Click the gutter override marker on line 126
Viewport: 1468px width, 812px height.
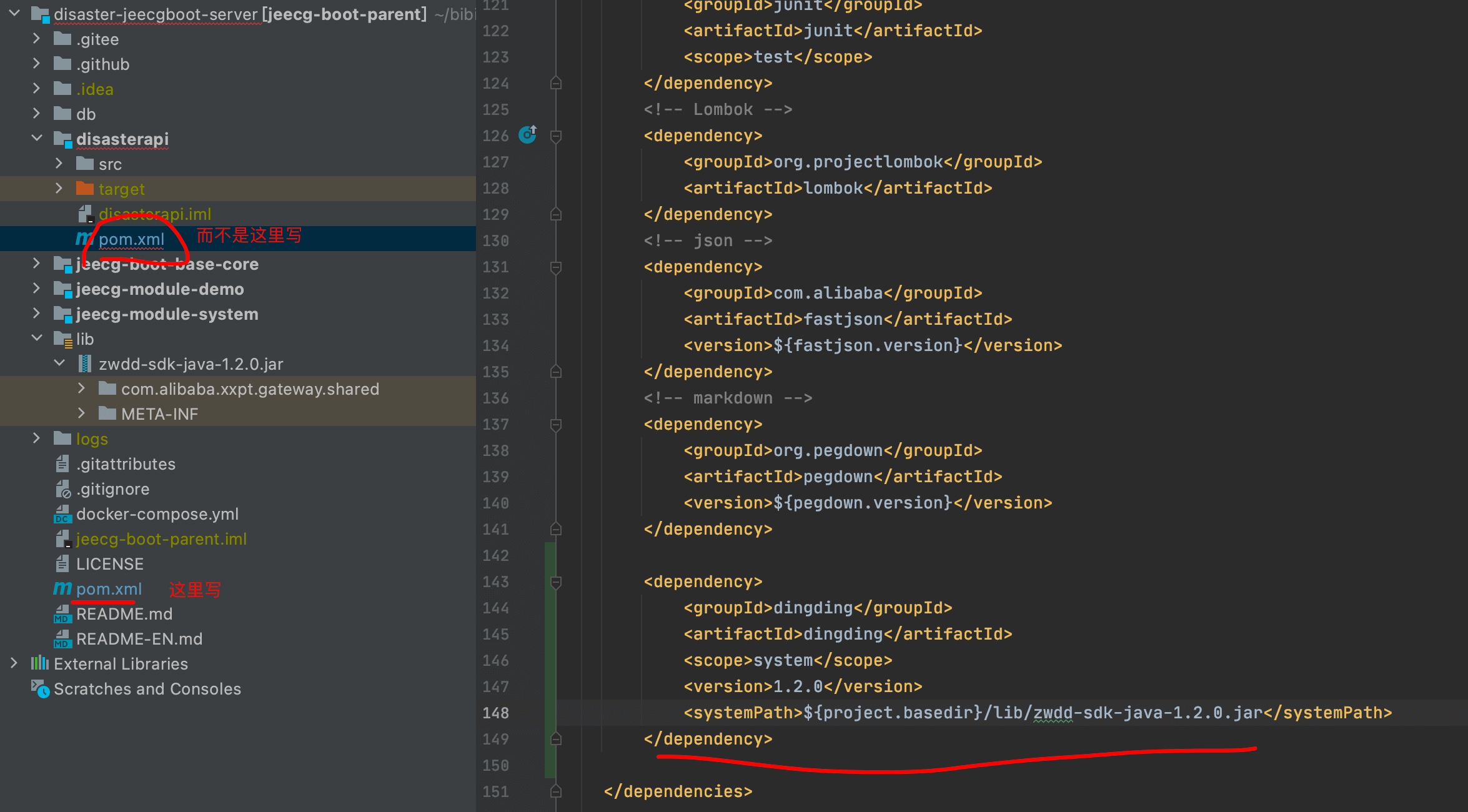pyautogui.click(x=528, y=135)
